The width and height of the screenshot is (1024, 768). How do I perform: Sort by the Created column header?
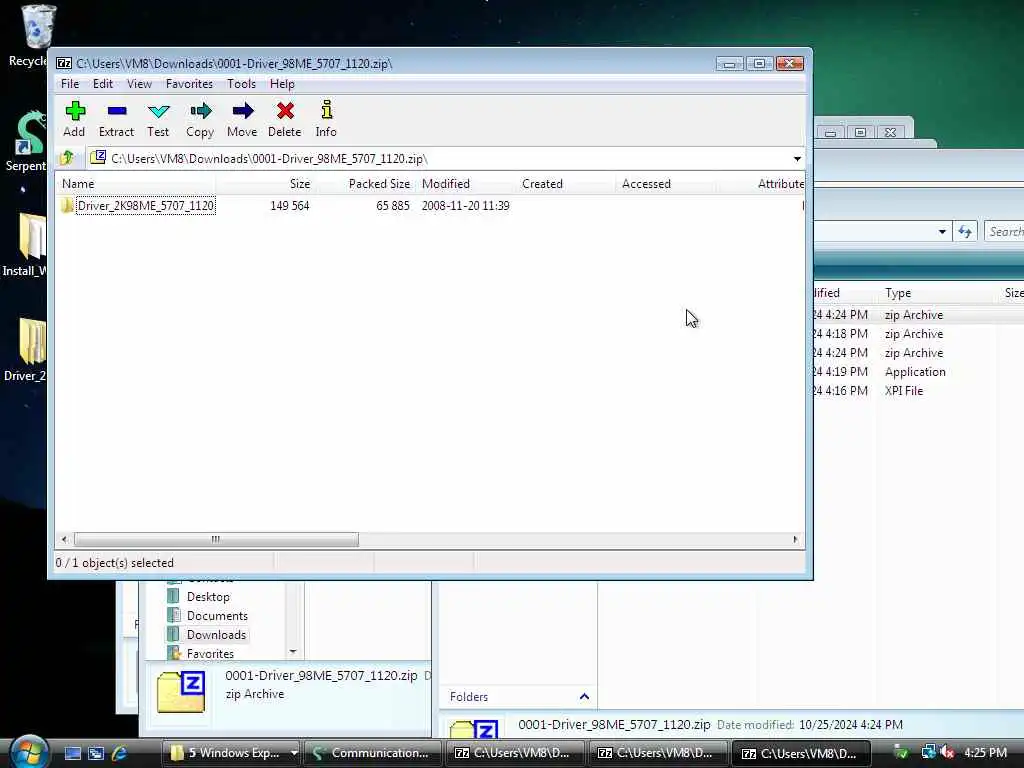tap(566, 184)
